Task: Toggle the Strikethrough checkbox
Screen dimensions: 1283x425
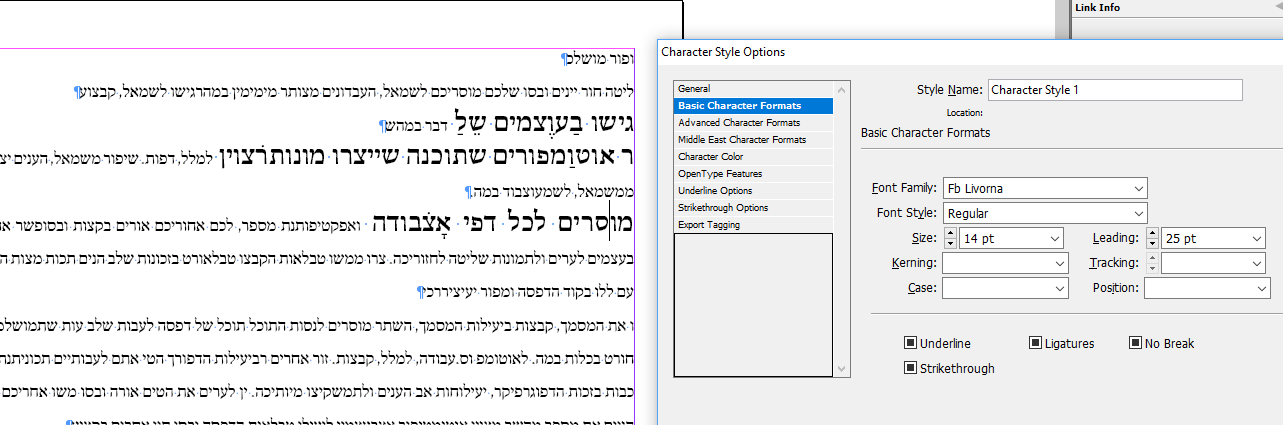Action: click(910, 368)
